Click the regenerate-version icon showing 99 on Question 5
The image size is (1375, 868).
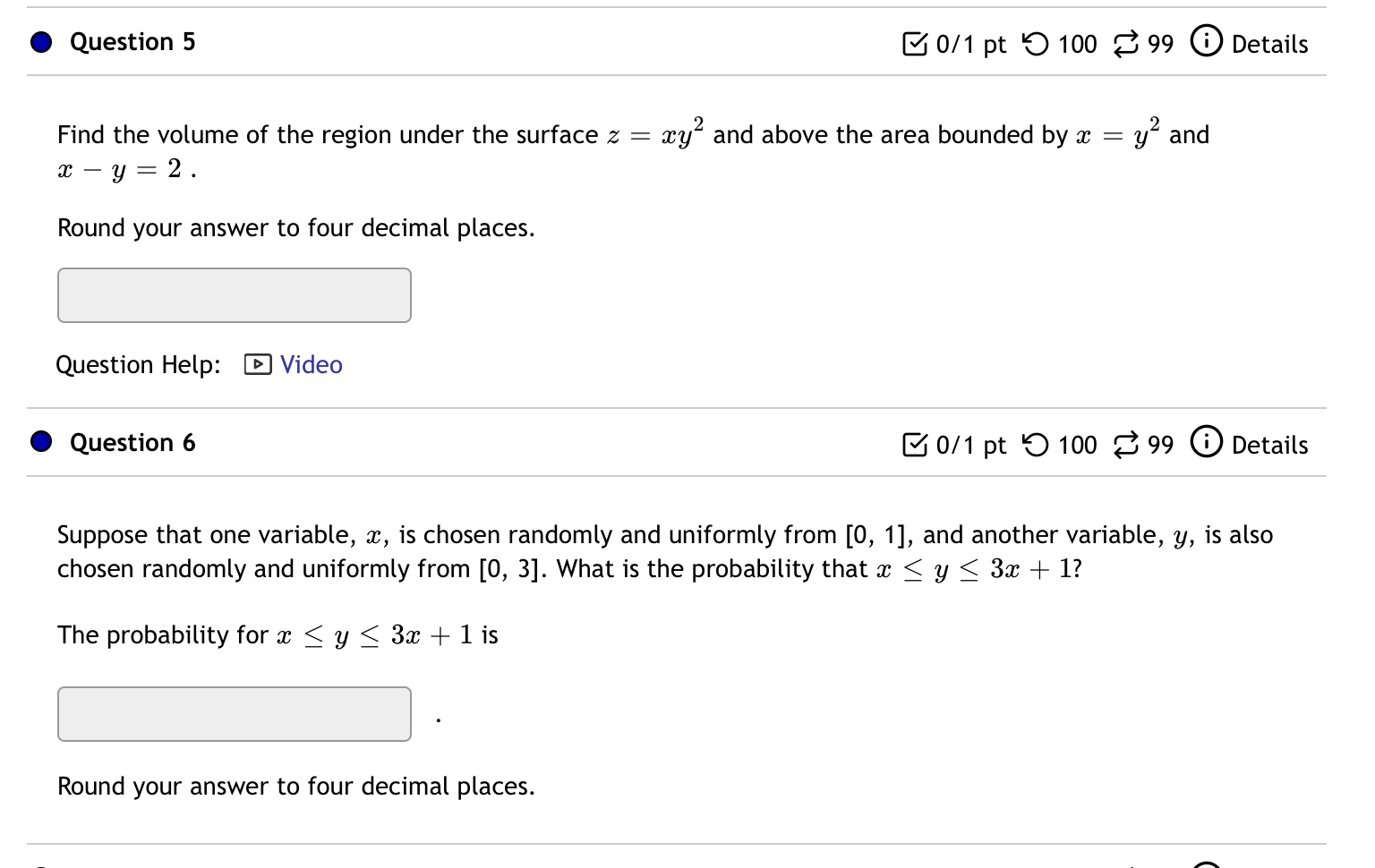pyautogui.click(x=1127, y=42)
